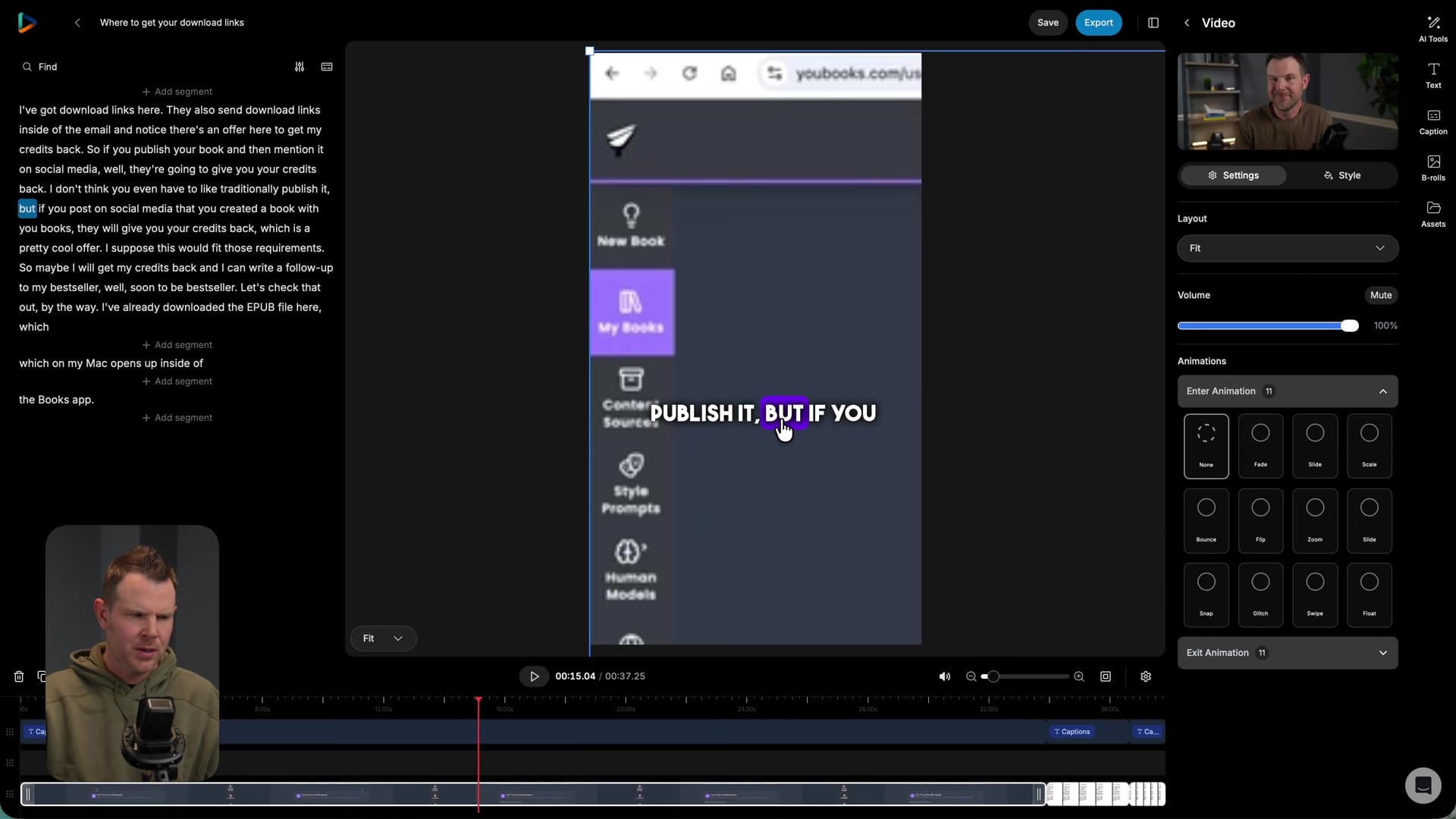Click the app logo in top-left

pyautogui.click(x=27, y=23)
